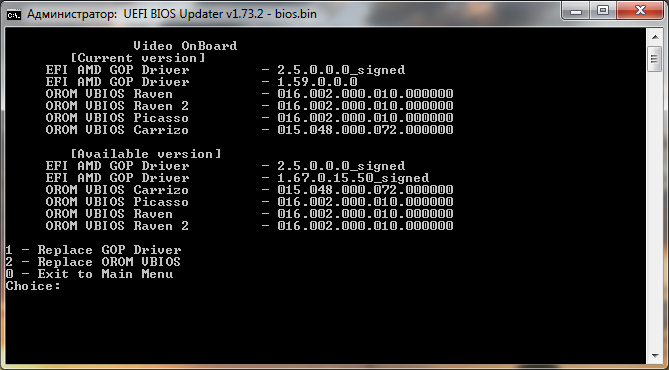The image size is (669, 370).
Task: Click the '[Available version]' label
Action: point(146,154)
